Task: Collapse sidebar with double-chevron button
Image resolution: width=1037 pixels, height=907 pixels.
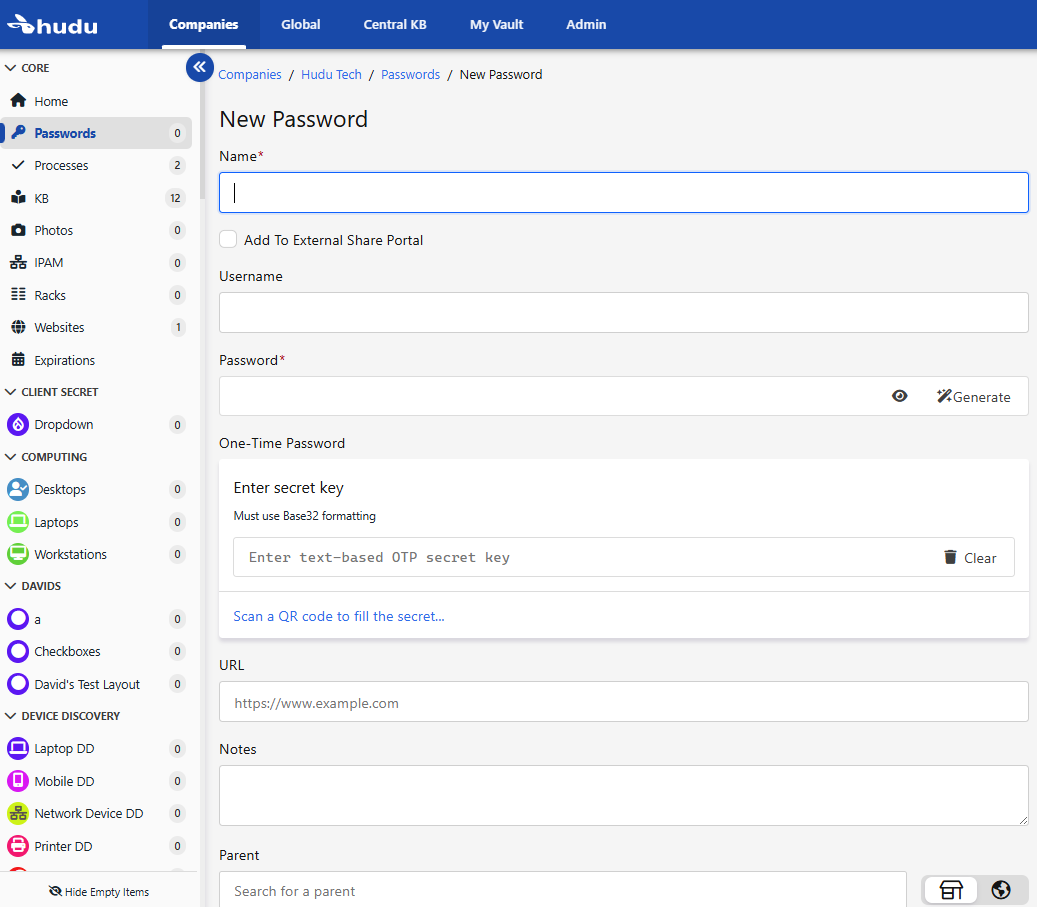Action: (x=199, y=67)
